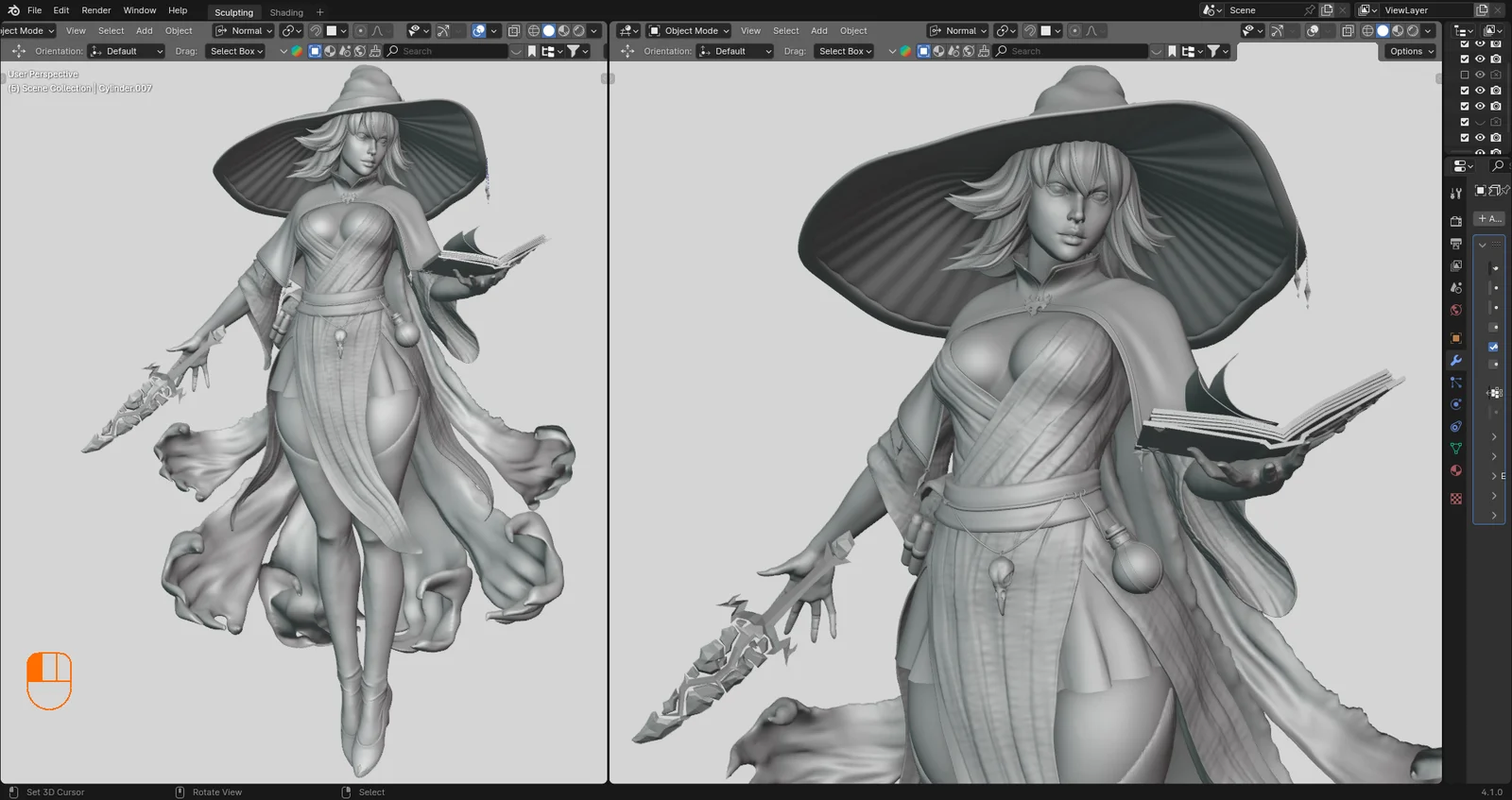Open Normal transform orientation dropdown in right viewport
Image resolution: width=1512 pixels, height=800 pixels.
point(958,31)
